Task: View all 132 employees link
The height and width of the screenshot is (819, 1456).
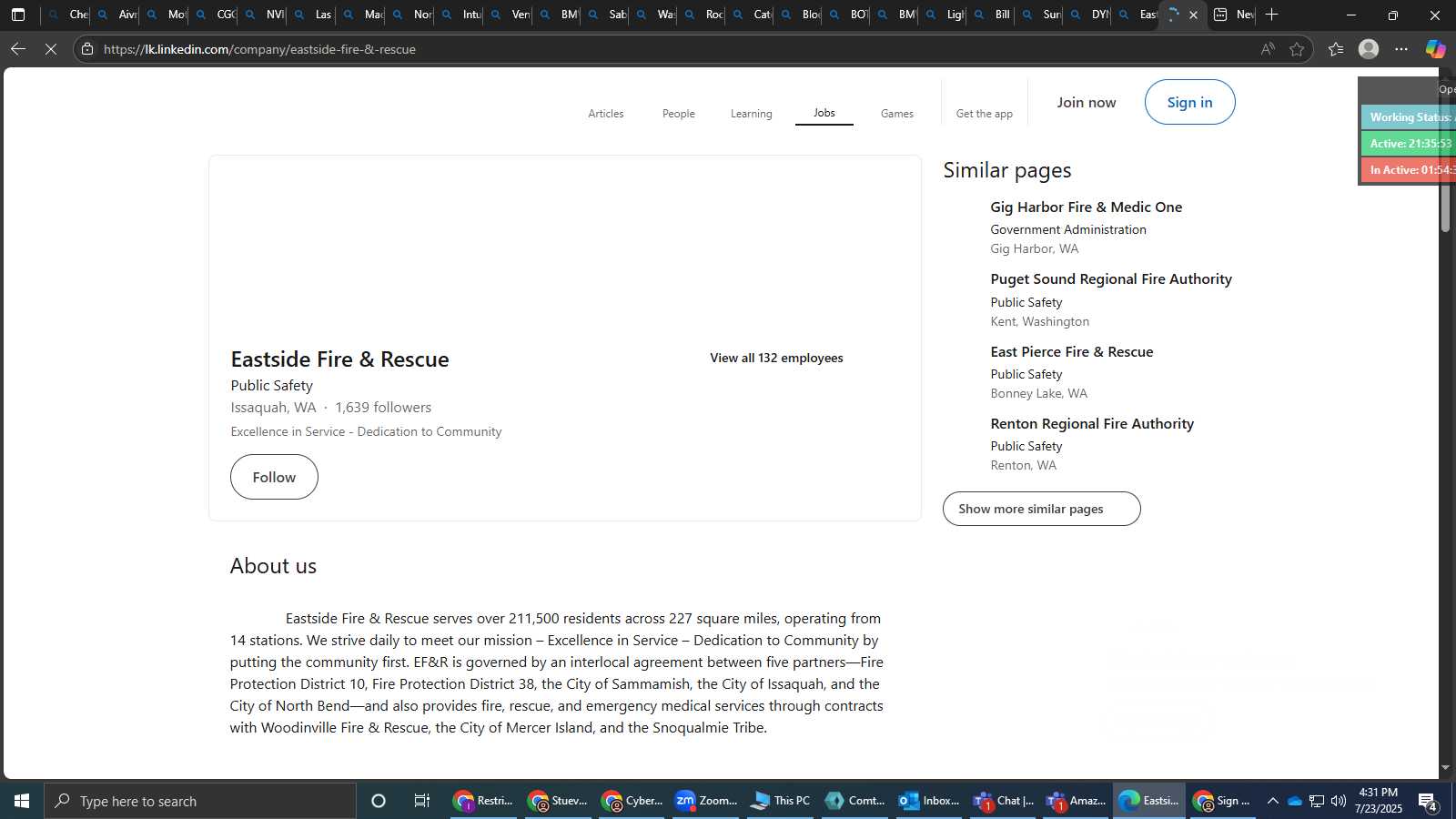Action: tap(776, 358)
